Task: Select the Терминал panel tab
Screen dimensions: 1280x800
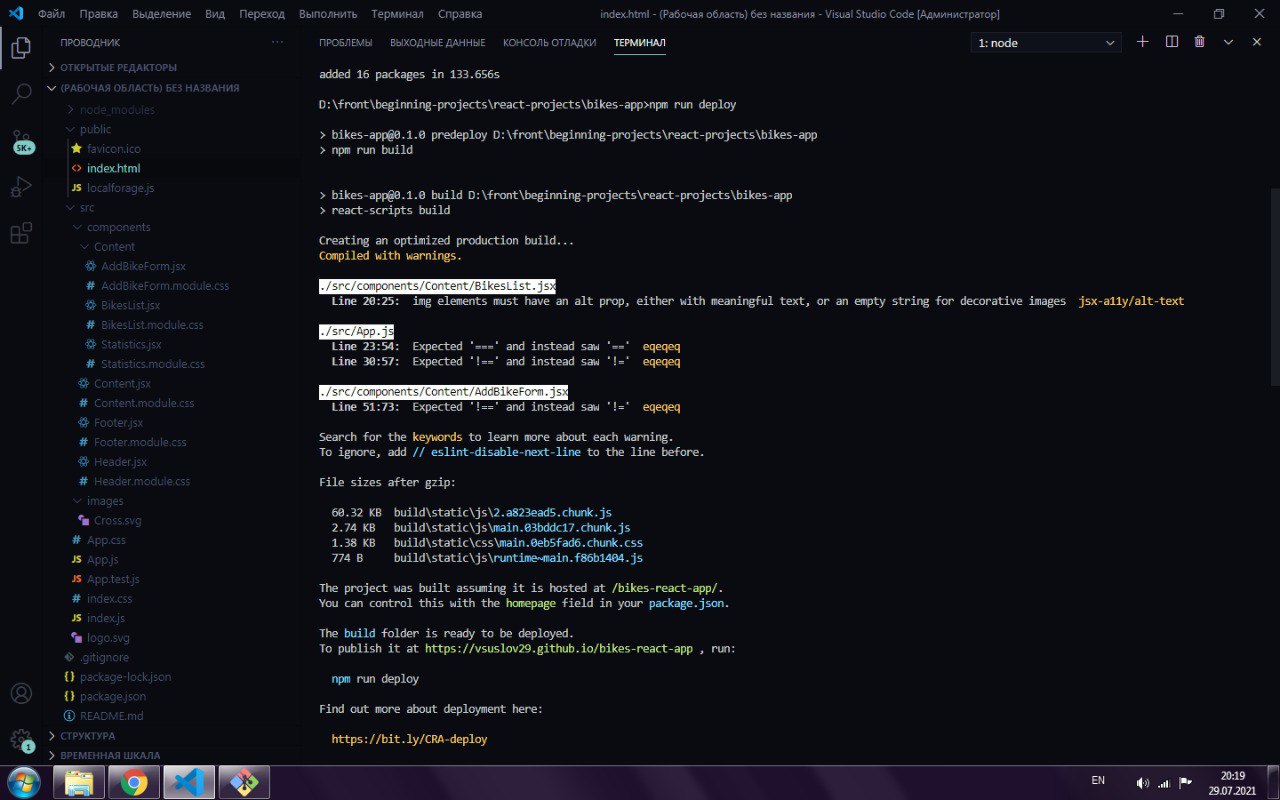Action: click(x=639, y=43)
